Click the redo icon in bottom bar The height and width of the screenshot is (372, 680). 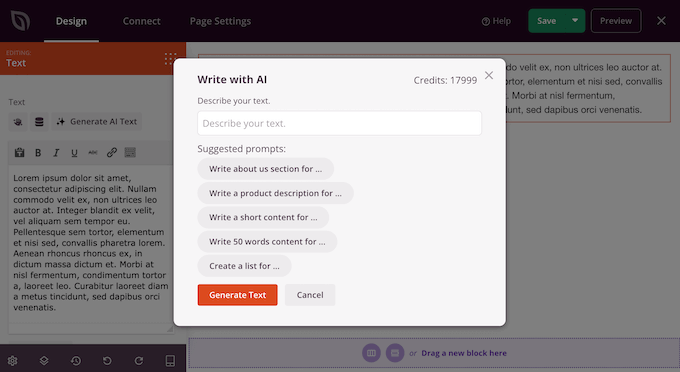point(139,361)
